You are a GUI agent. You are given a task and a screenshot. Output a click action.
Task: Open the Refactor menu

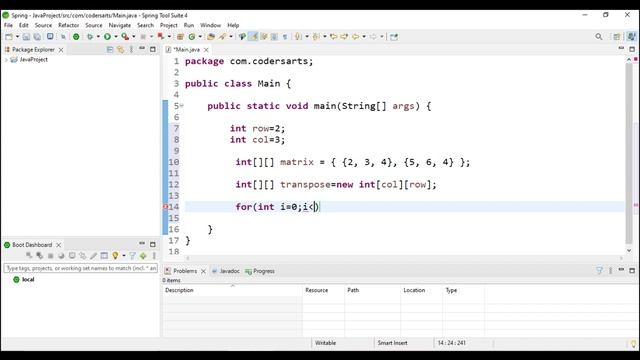[x=68, y=25]
